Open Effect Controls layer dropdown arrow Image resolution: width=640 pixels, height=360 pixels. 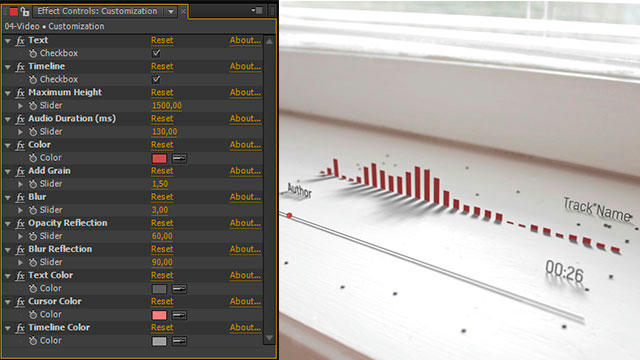[x=171, y=11]
